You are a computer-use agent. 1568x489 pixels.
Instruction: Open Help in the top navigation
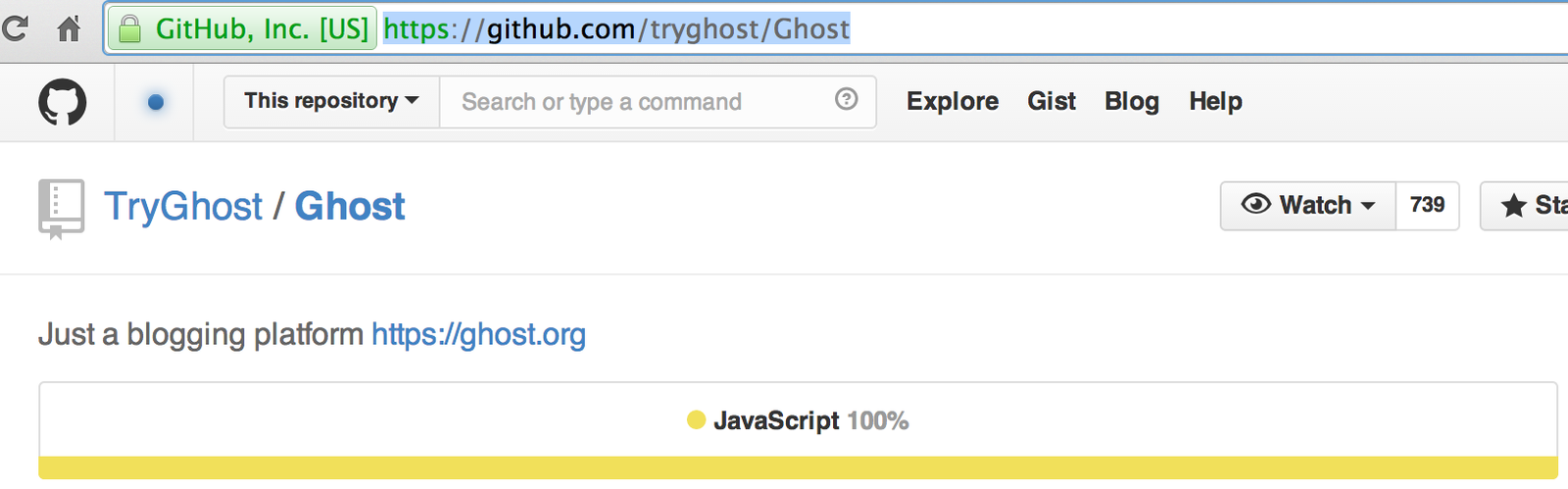[x=1215, y=101]
